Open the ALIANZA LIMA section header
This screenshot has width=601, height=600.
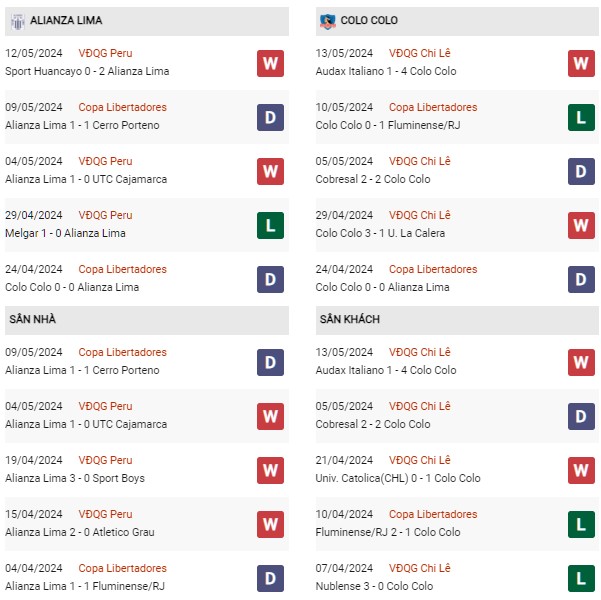pos(147,21)
